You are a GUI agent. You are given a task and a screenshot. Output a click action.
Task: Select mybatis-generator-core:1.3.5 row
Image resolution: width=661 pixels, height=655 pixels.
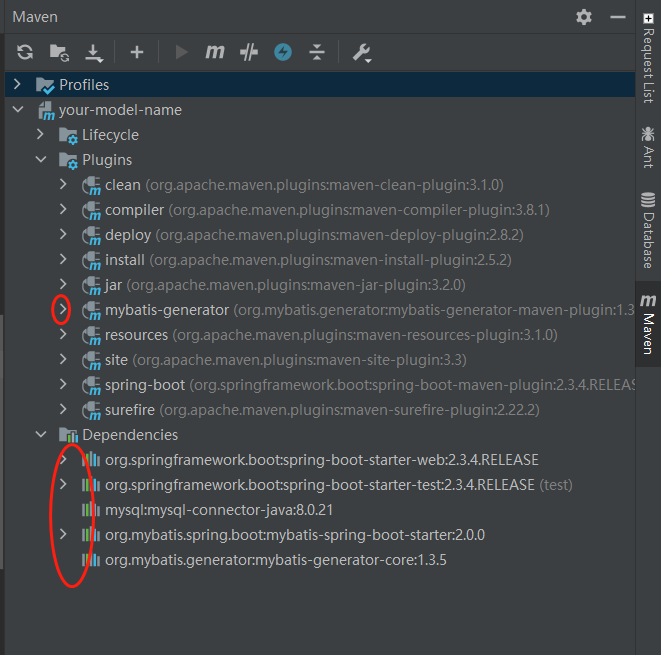click(320, 560)
